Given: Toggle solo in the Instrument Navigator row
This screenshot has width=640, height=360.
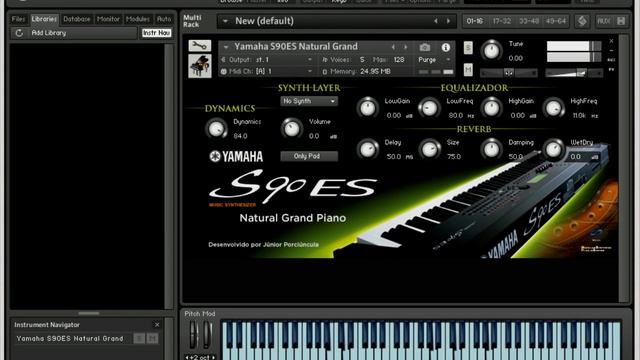Looking at the screenshot, I should click(x=139, y=338).
